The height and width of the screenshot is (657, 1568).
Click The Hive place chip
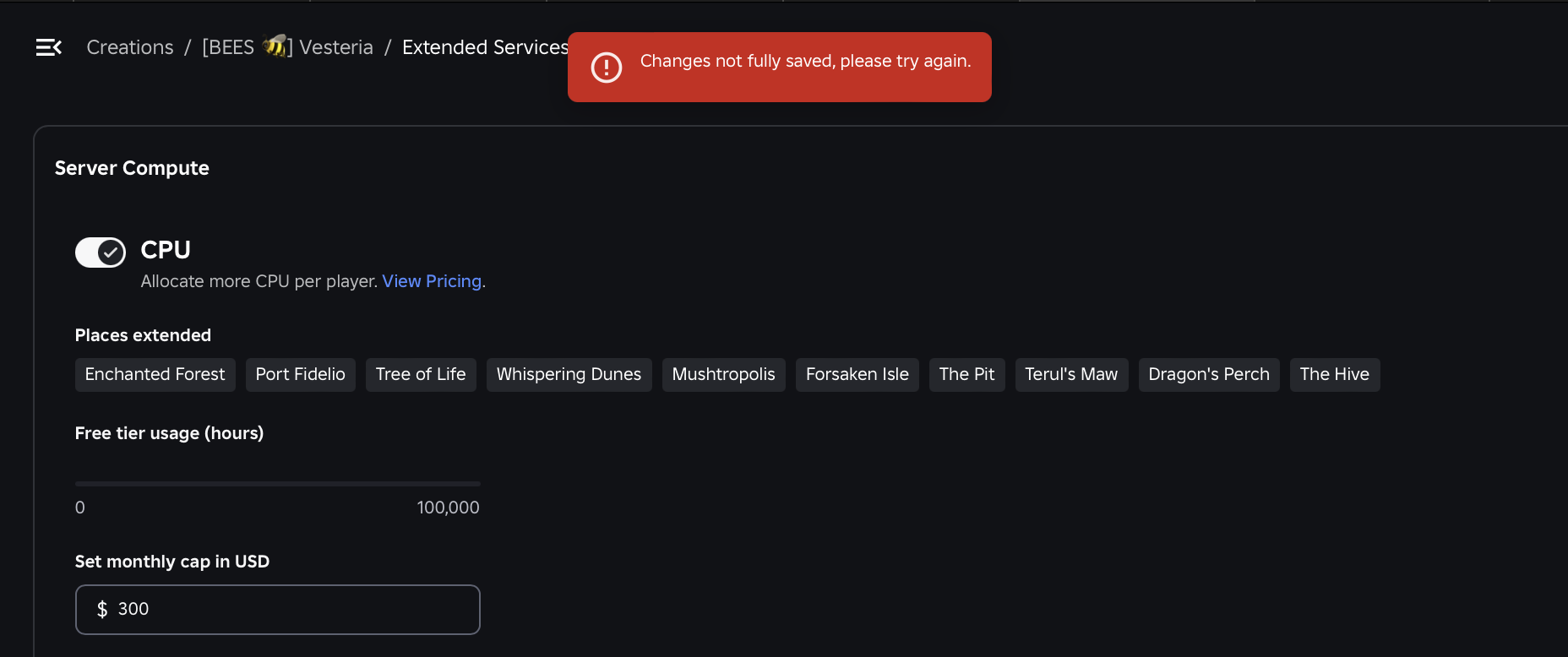click(1335, 374)
